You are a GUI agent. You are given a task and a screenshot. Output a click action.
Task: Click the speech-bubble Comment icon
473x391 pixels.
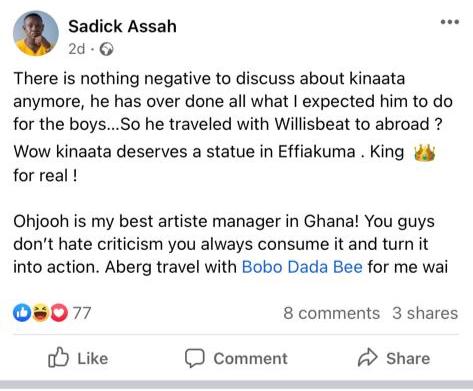(x=195, y=358)
